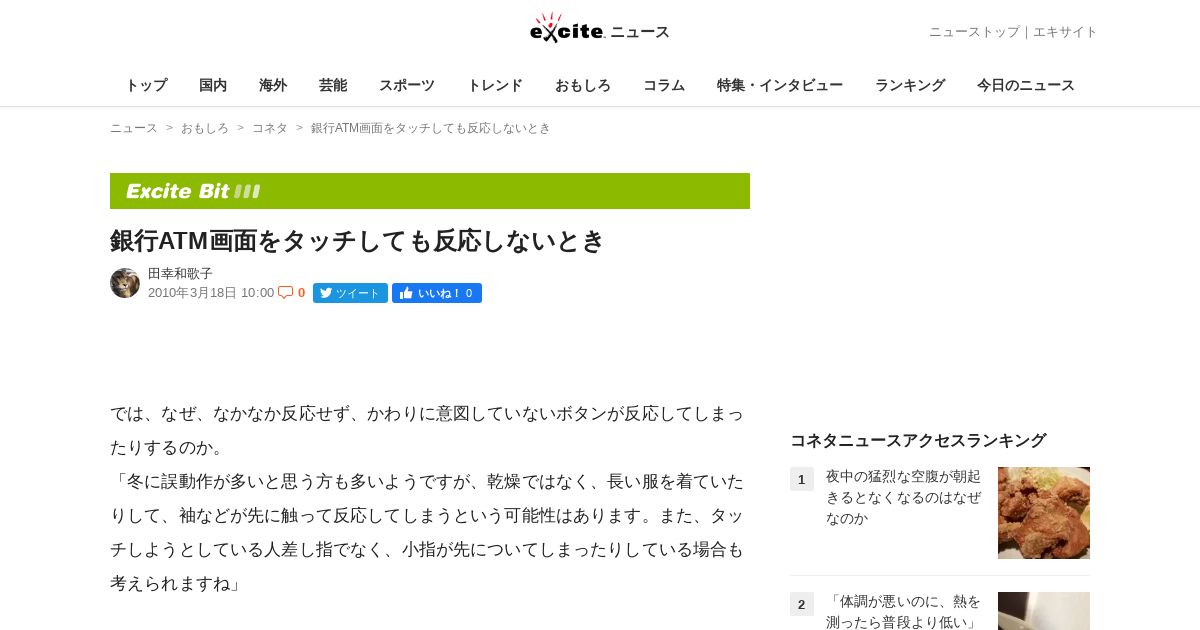
Task: Select the トレンド menu item
Action: point(495,85)
